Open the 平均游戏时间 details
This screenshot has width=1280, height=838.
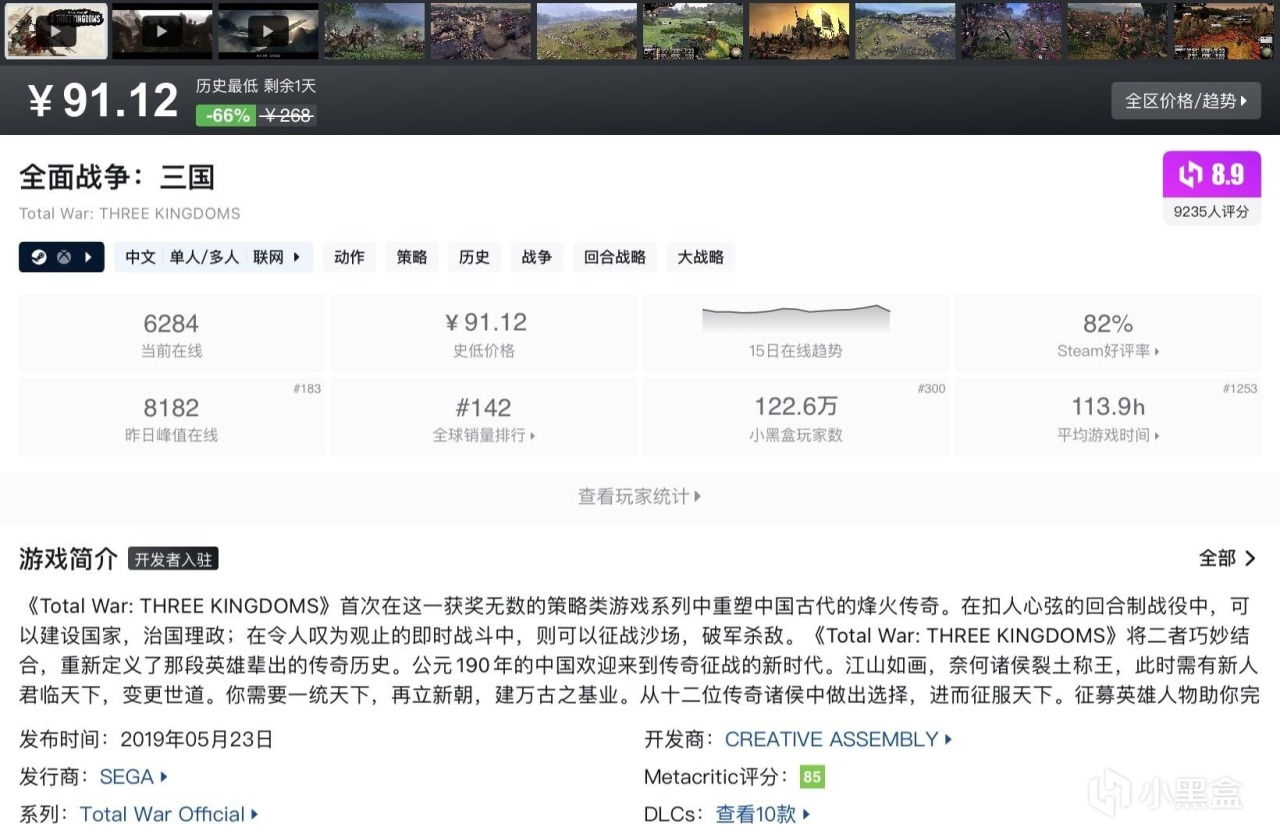pos(1108,435)
